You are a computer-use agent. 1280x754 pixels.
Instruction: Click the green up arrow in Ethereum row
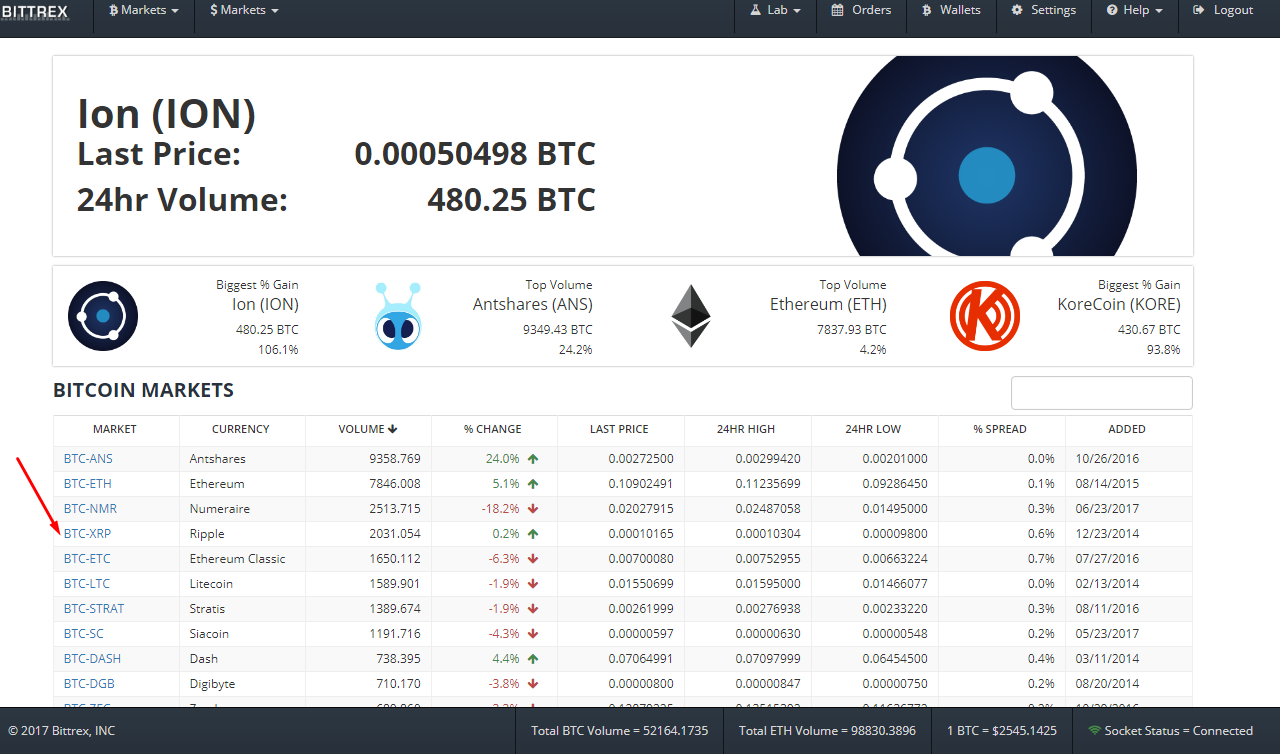pyautogui.click(x=533, y=484)
